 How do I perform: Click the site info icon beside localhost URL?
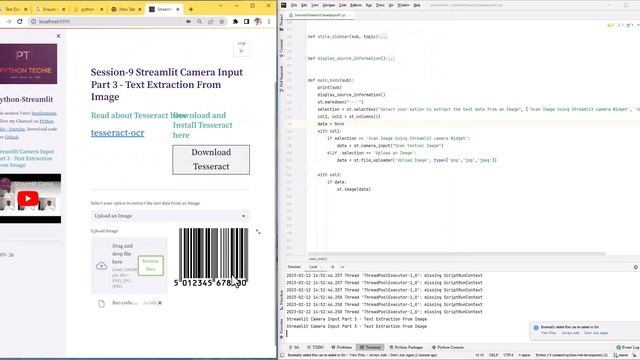pos(33,21)
